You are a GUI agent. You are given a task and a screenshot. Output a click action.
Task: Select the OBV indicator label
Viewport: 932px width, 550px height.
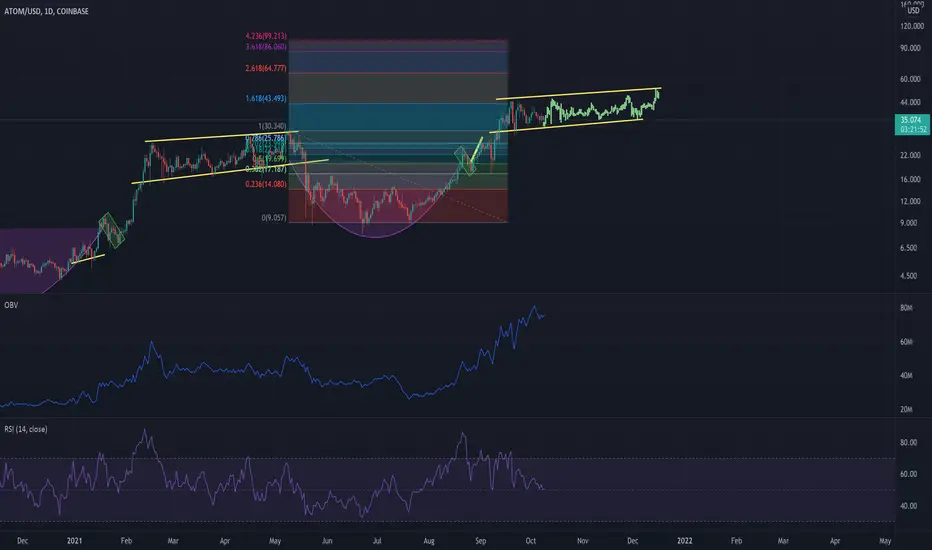coord(11,305)
